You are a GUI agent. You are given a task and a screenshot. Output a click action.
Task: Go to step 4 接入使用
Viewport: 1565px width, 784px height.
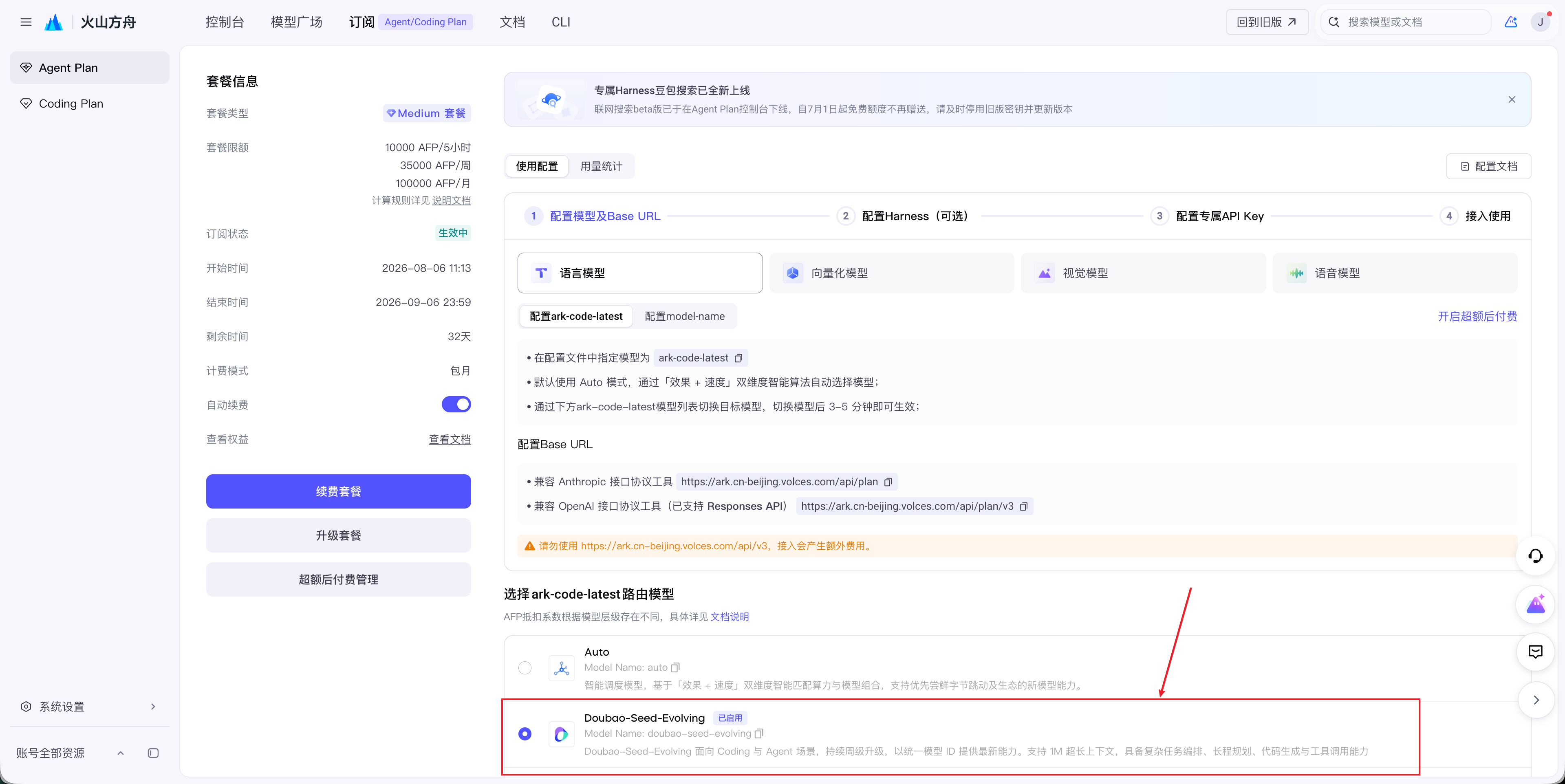pos(1475,216)
